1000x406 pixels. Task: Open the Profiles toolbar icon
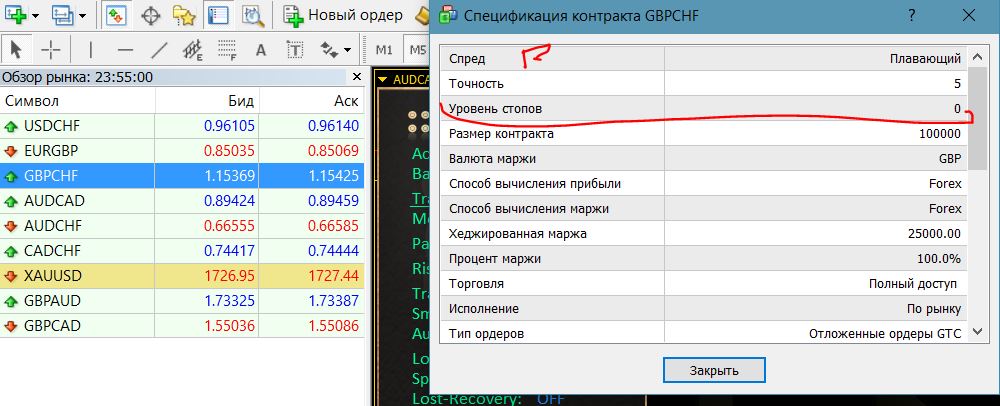pos(63,15)
